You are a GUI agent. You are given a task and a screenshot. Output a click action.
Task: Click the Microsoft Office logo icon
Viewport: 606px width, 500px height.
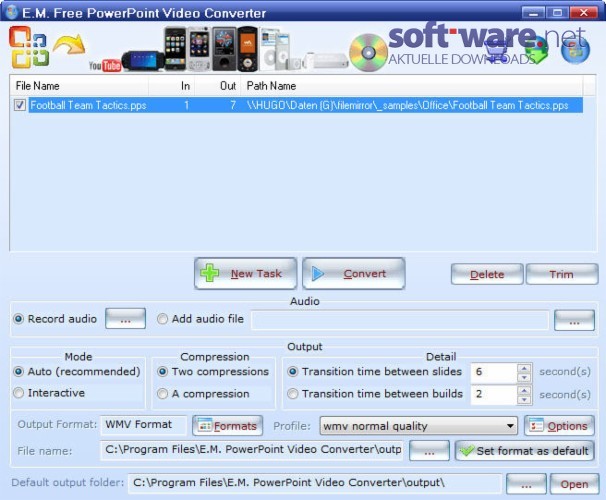point(29,47)
